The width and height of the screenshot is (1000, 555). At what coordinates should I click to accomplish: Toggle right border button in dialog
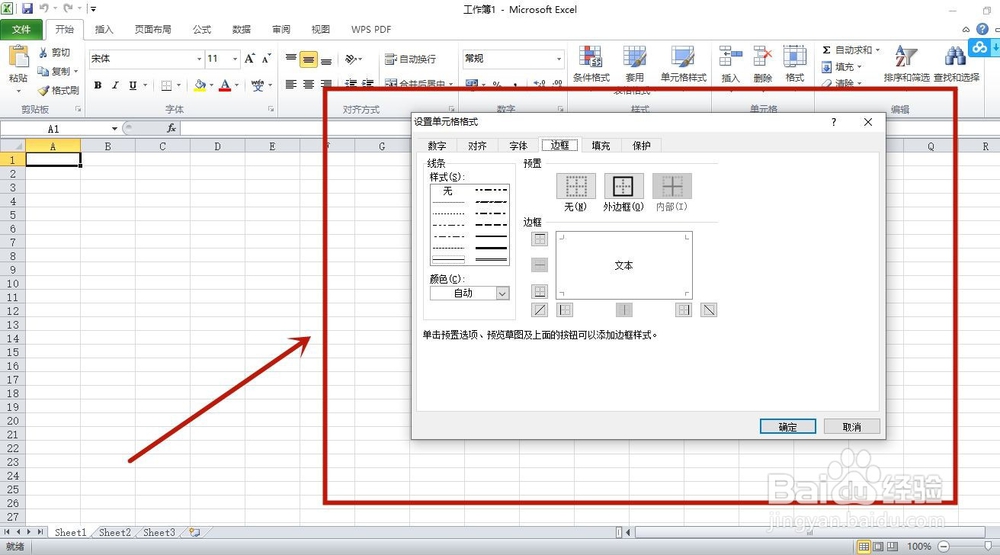tap(684, 310)
